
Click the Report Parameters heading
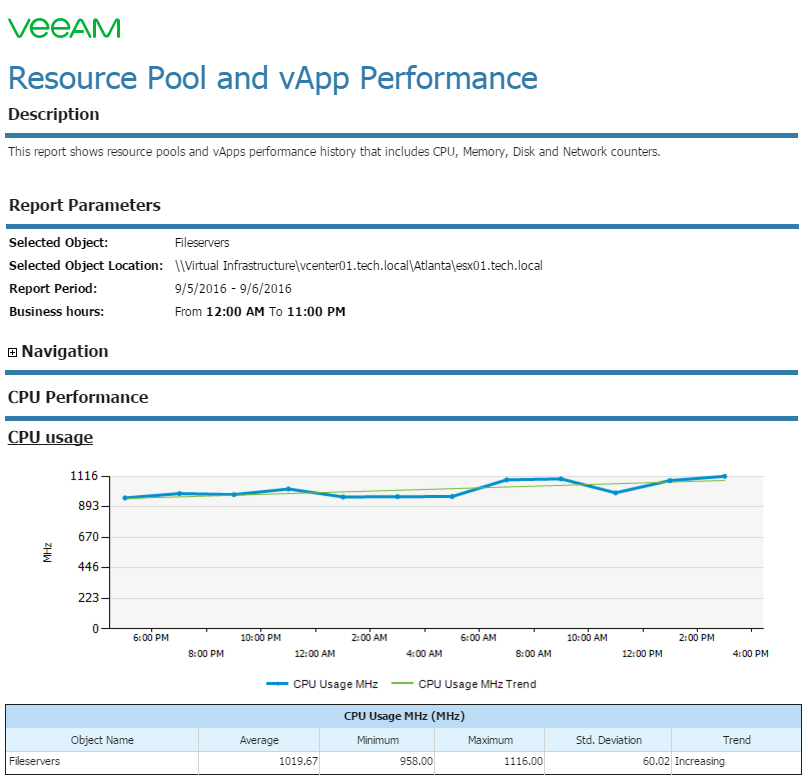tap(85, 205)
